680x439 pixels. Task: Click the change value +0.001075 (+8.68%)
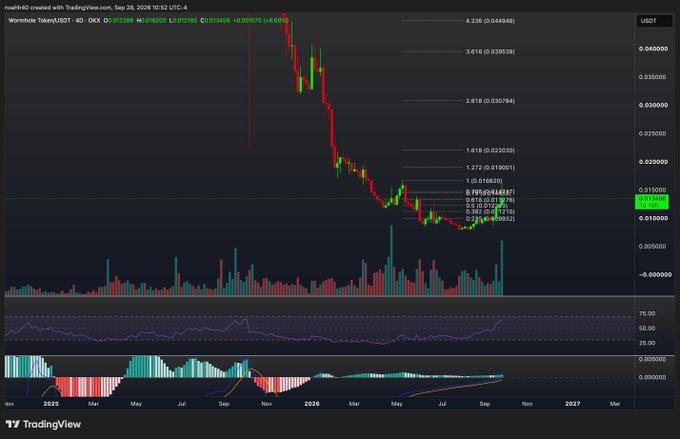261,20
